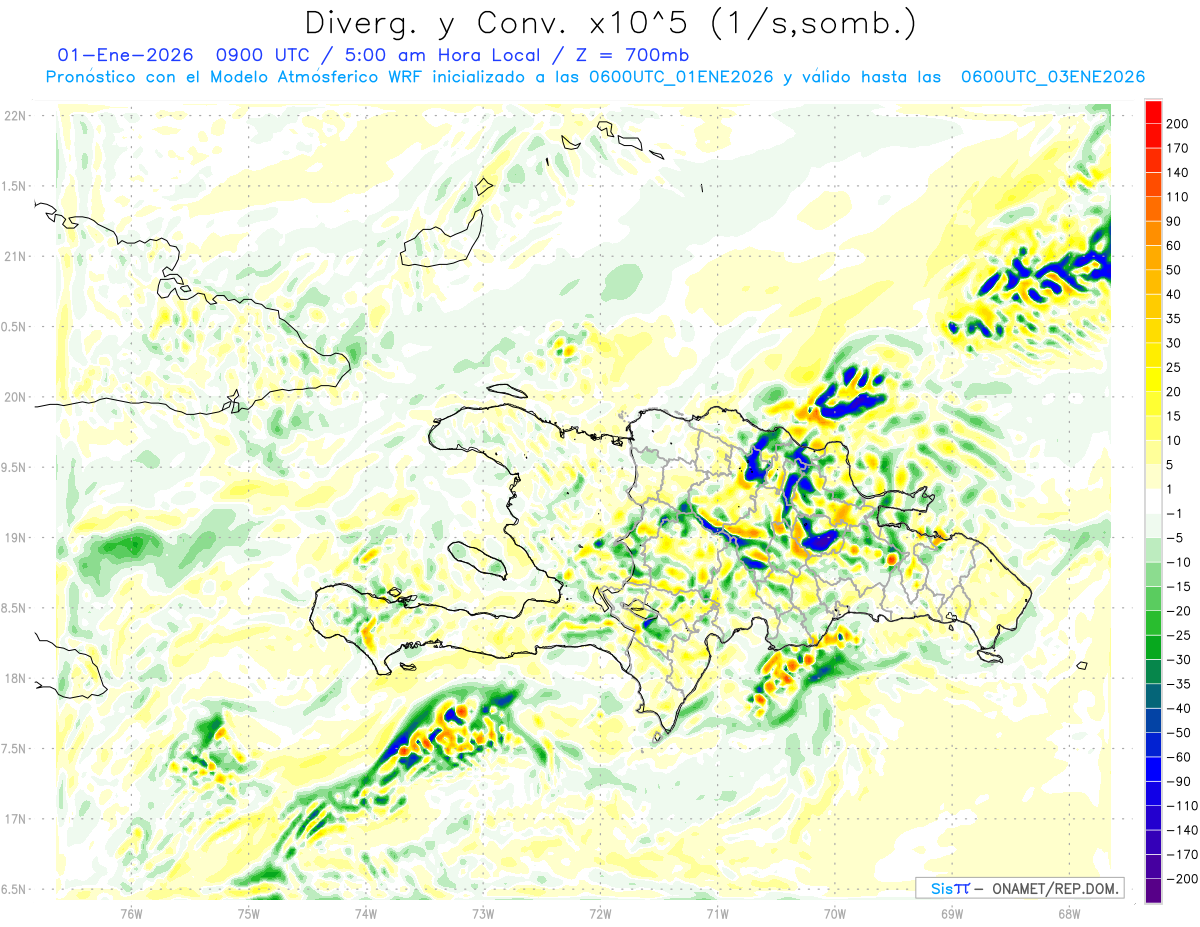Click the '22N' latitude label
1200x927 pixels.
(x=15, y=116)
